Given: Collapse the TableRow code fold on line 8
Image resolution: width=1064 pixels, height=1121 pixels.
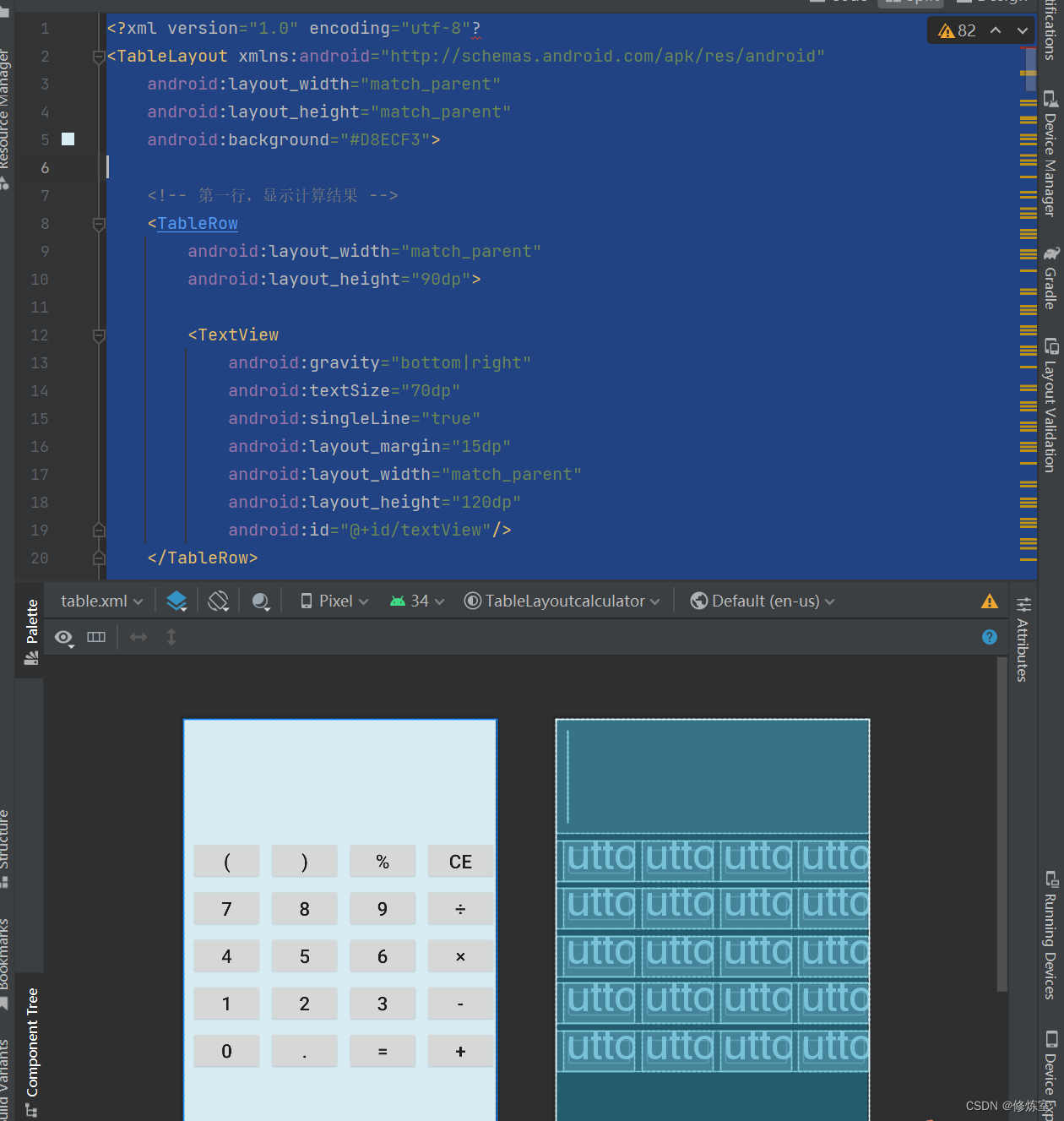Looking at the screenshot, I should tap(99, 224).
